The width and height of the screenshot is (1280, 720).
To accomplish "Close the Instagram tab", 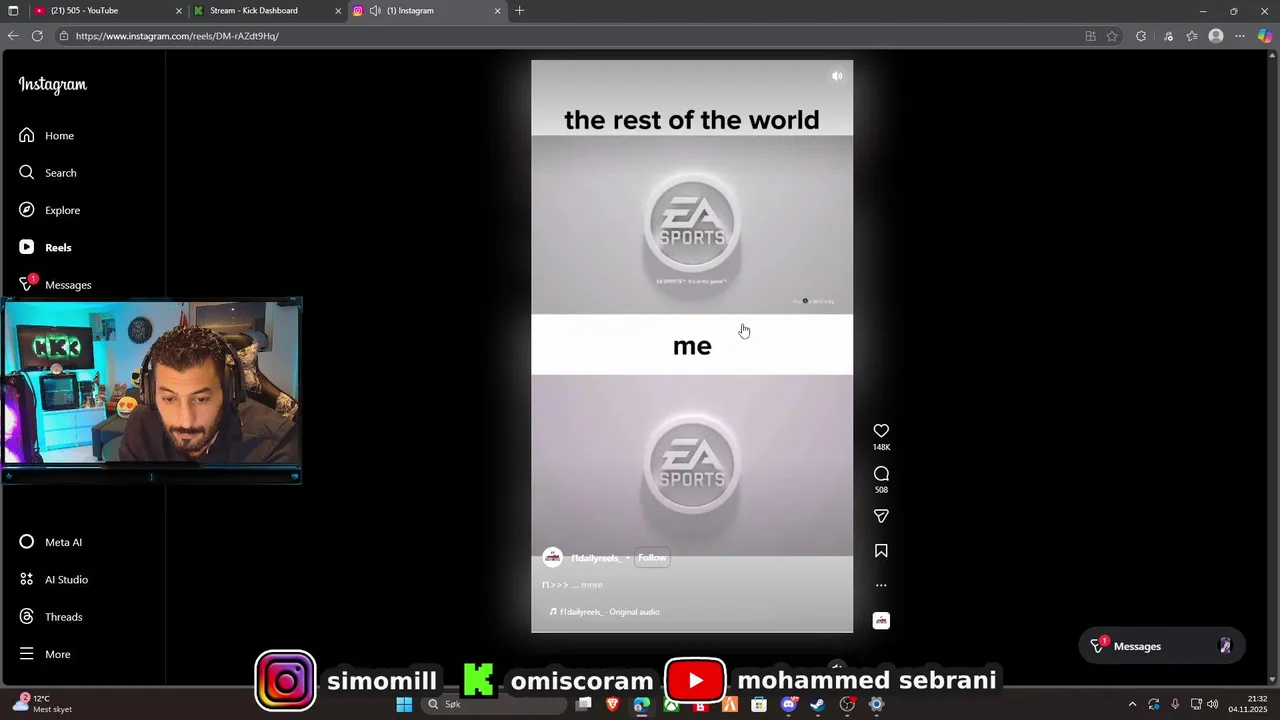I will coord(497,11).
